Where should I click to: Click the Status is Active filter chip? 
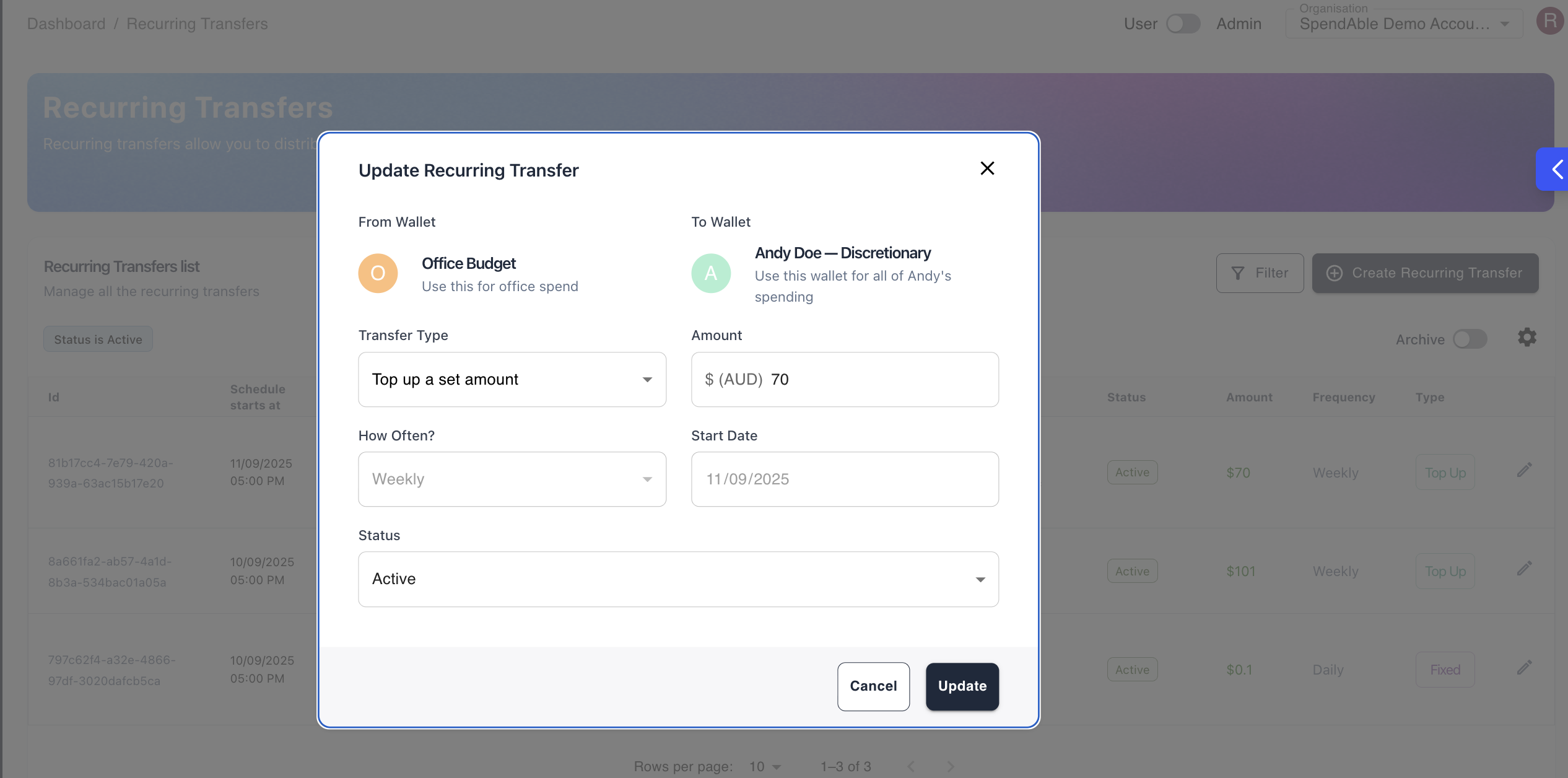pyautogui.click(x=98, y=339)
